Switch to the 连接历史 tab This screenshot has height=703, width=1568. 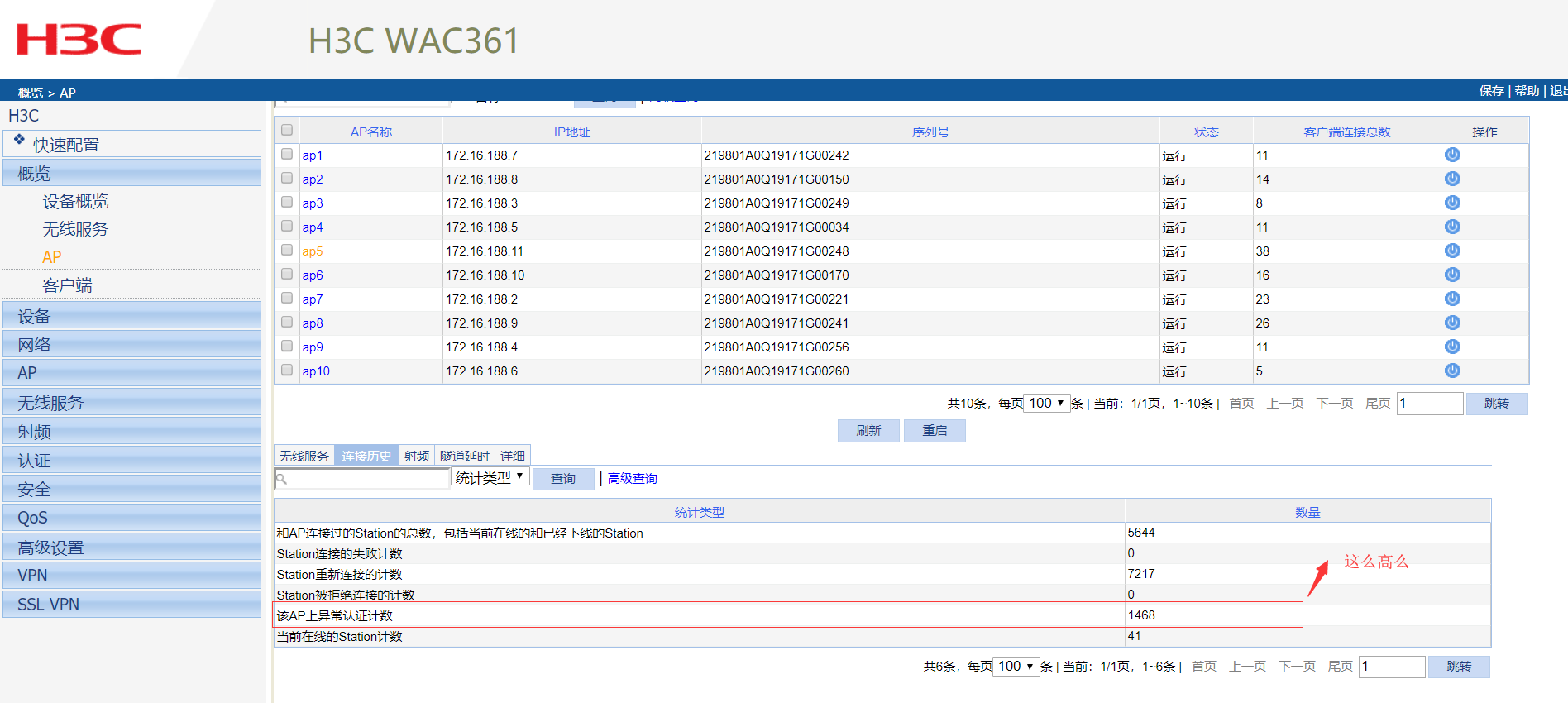pyautogui.click(x=366, y=456)
